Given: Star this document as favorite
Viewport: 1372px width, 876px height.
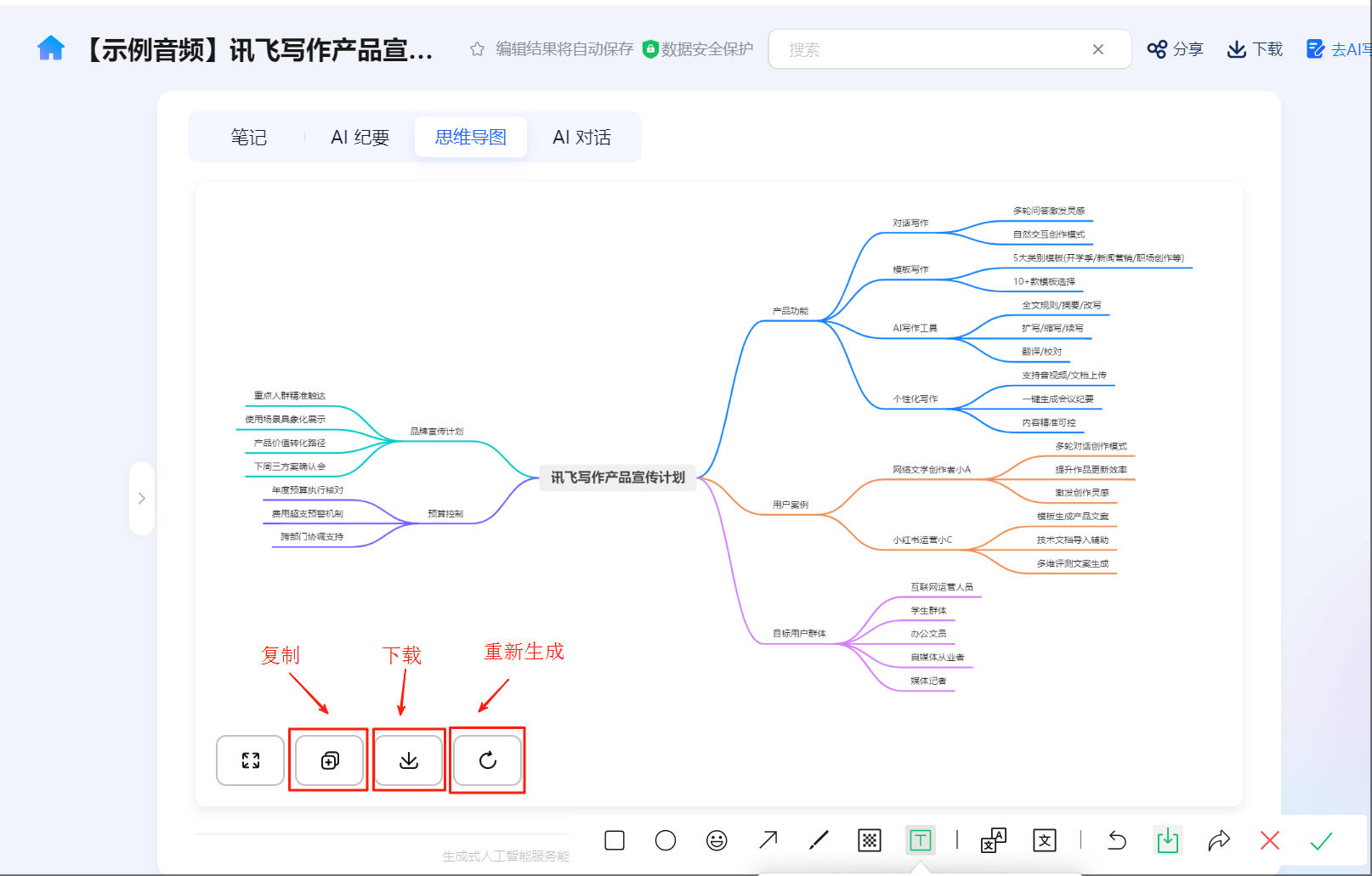Looking at the screenshot, I should [x=477, y=49].
